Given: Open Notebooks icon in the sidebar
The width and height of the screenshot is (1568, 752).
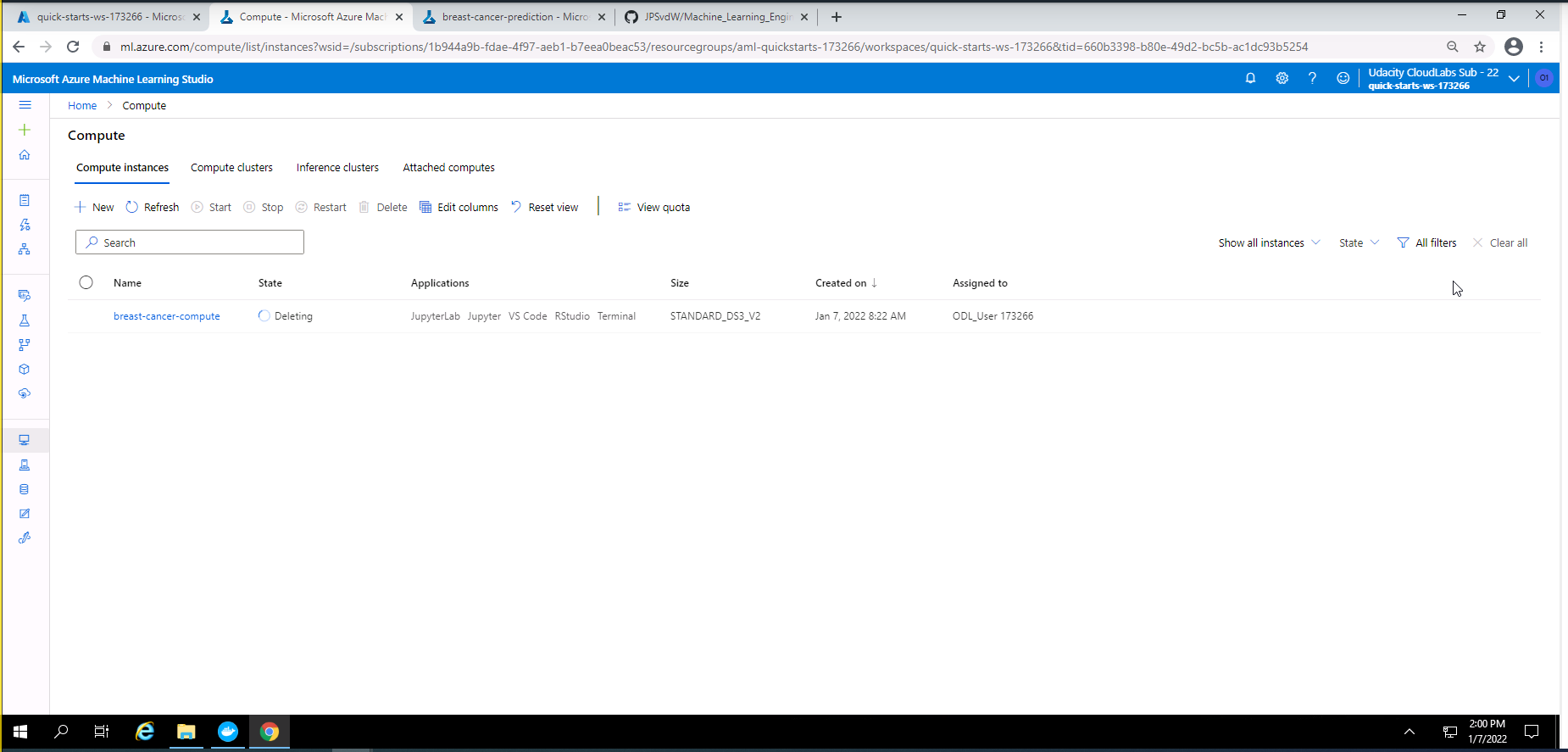Looking at the screenshot, I should tap(25, 200).
